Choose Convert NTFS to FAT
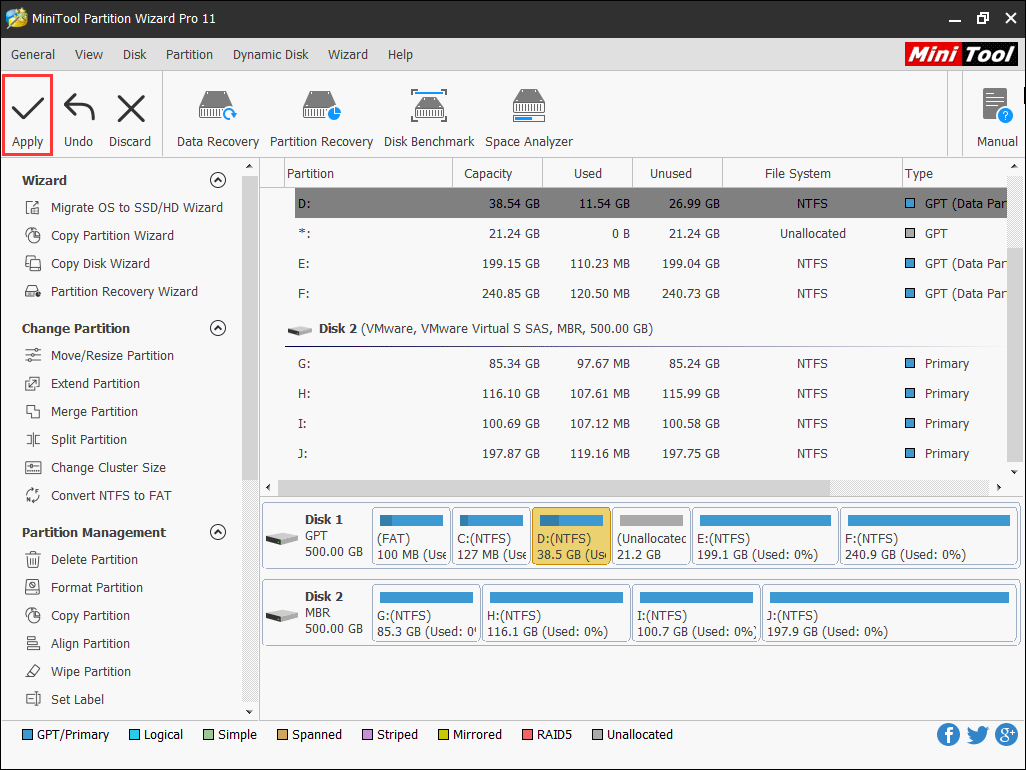Viewport: 1026px width, 770px height. (98, 497)
